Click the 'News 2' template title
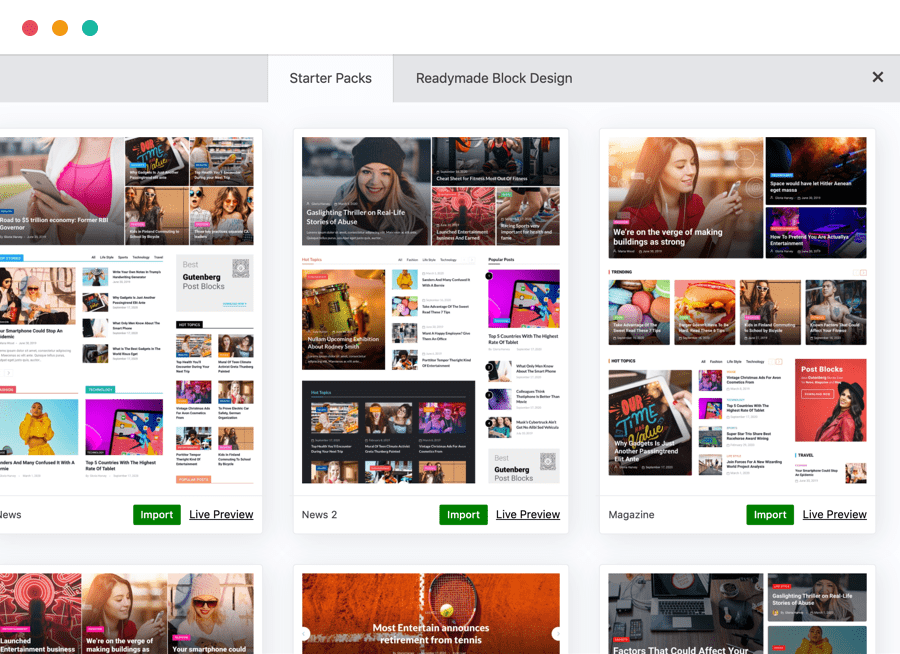The height and width of the screenshot is (654, 900). pos(319,514)
